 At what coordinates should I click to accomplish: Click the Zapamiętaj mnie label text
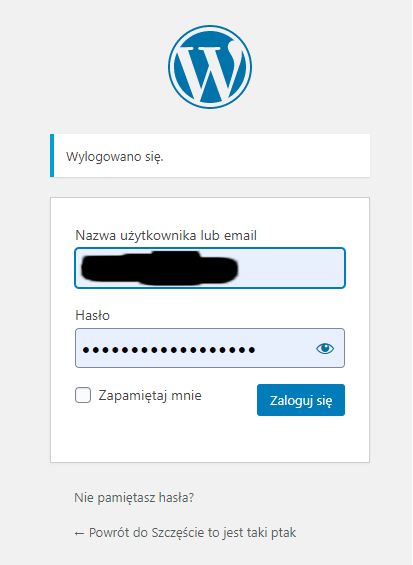click(x=150, y=396)
